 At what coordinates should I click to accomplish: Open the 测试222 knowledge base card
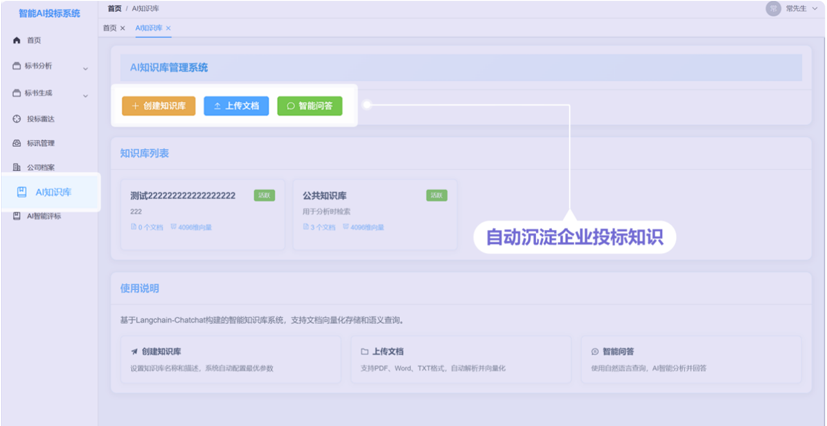tap(201, 211)
